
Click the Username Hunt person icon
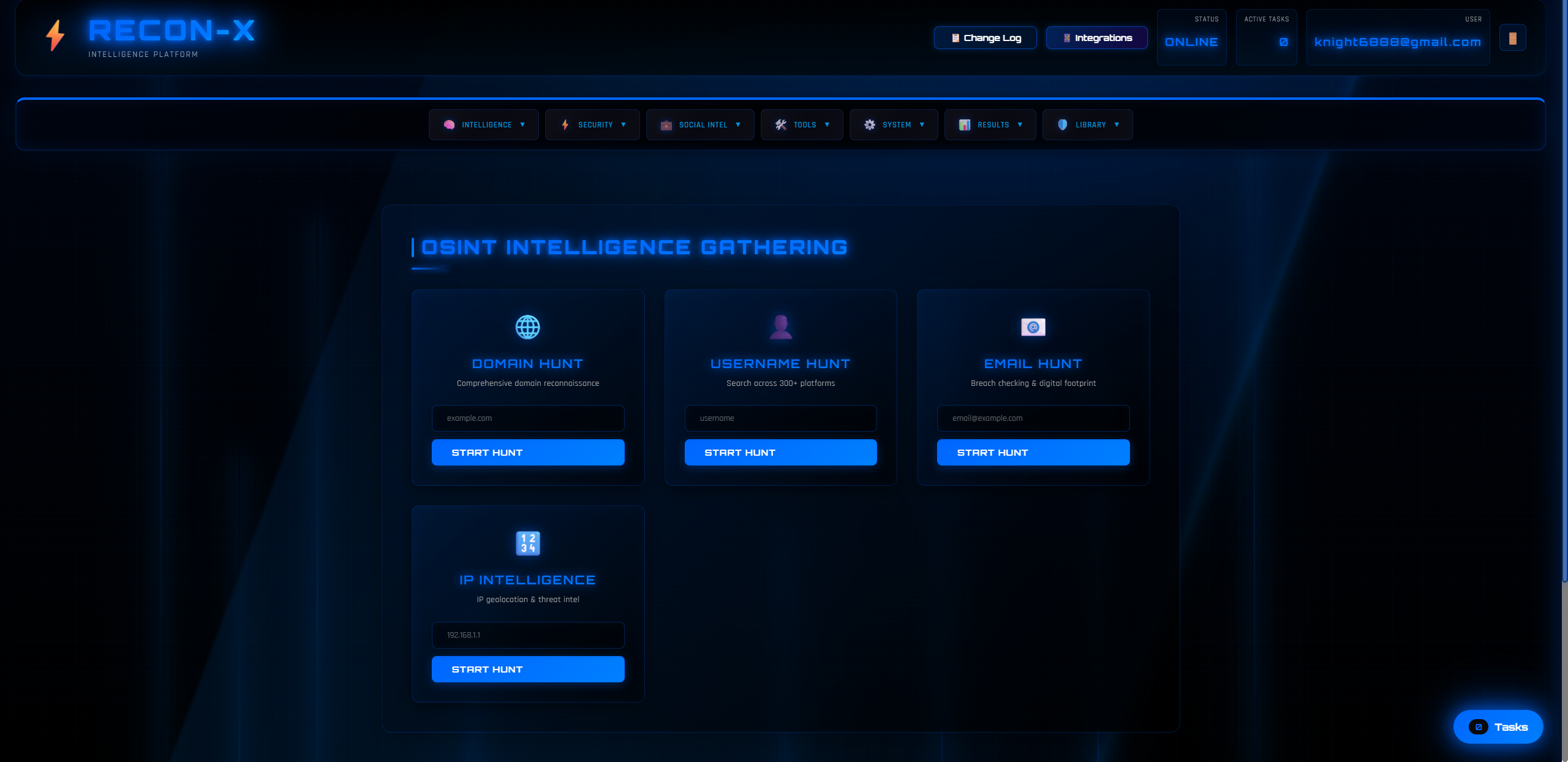(x=780, y=327)
